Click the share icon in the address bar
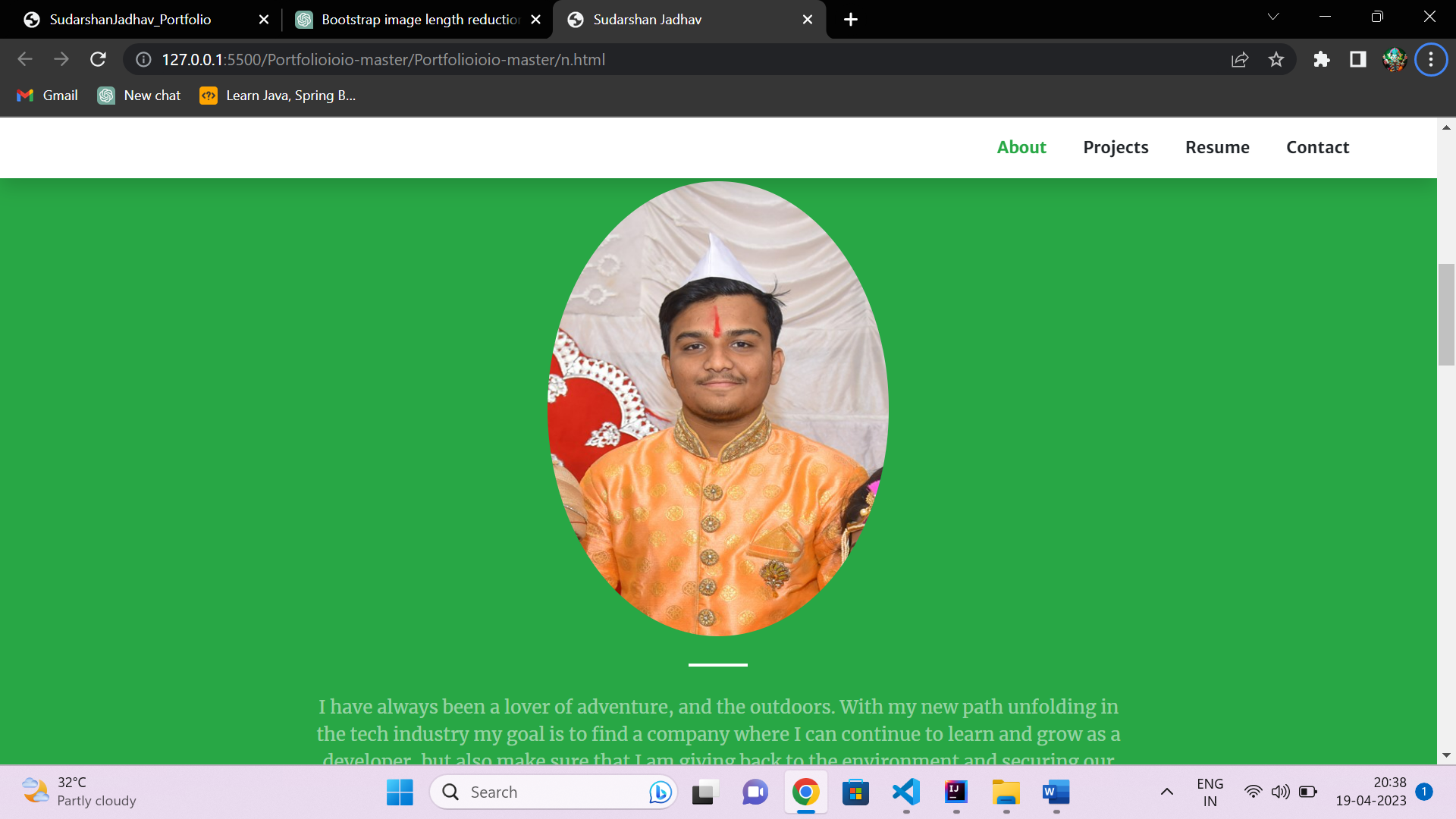The image size is (1456, 819). click(1239, 59)
